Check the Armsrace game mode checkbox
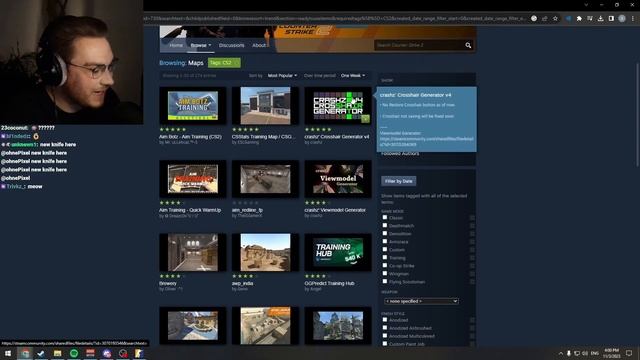Viewport: 640px width, 360px height. (x=384, y=242)
